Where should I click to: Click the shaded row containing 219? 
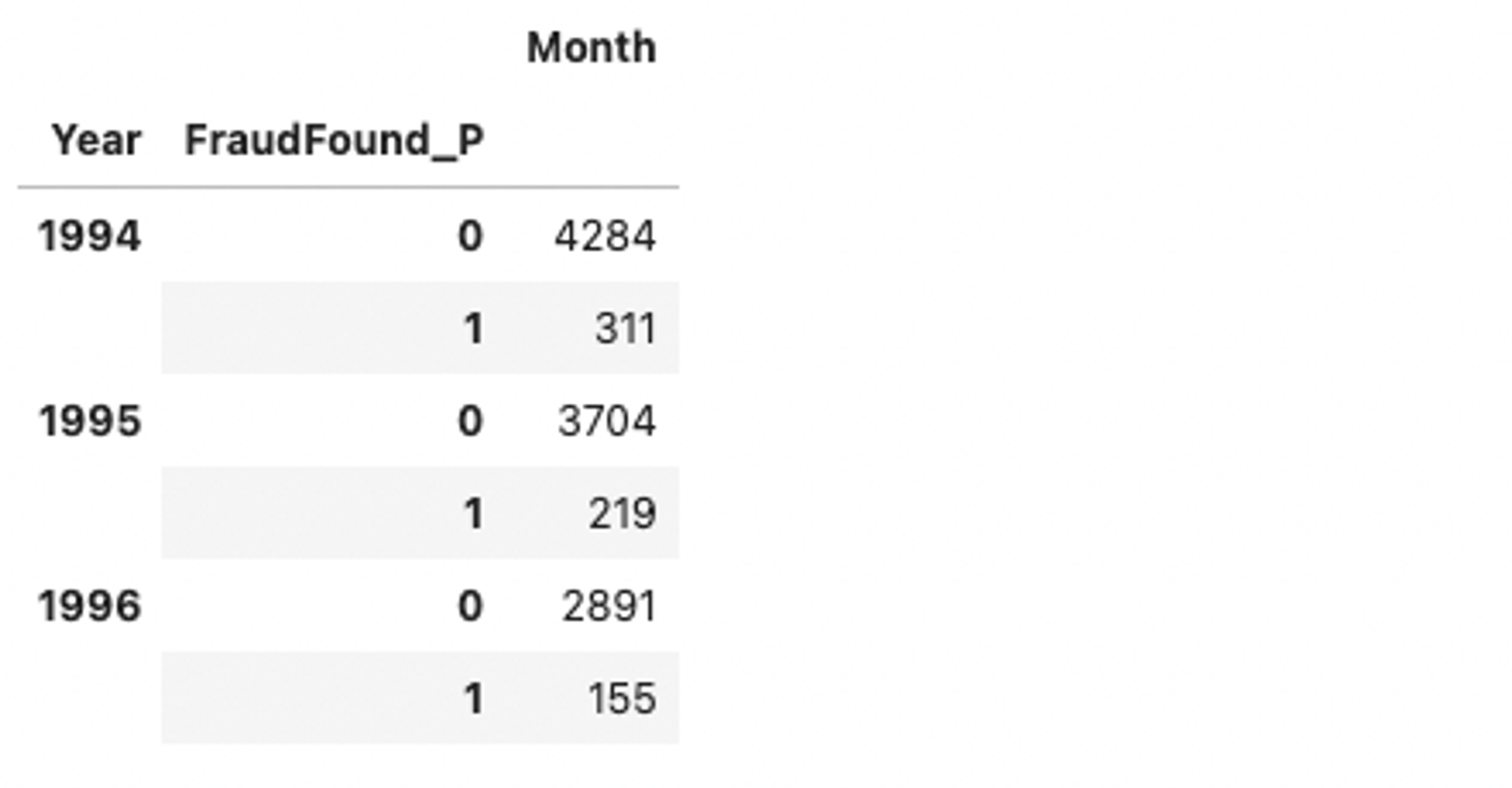tap(420, 512)
